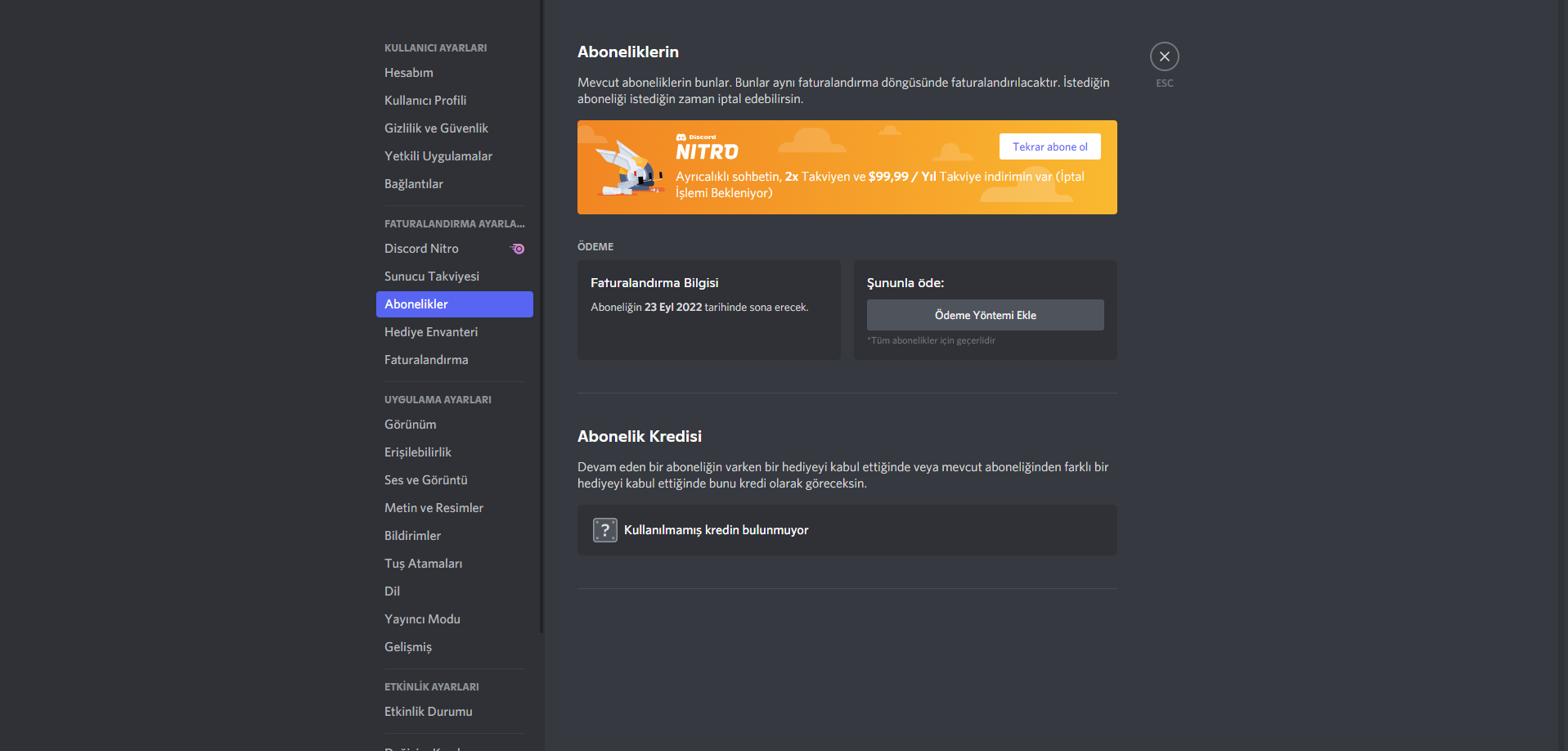Click the UYGULAMA AYARLARI section header
The image size is (1568, 751).
pos(438,400)
